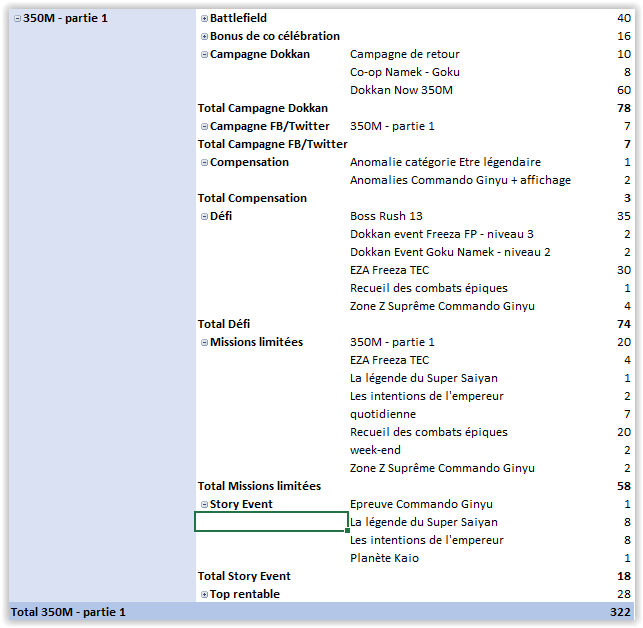
Task: Click 350M - partie 1 under Campagne FB/Twitter
Action: pos(392,126)
